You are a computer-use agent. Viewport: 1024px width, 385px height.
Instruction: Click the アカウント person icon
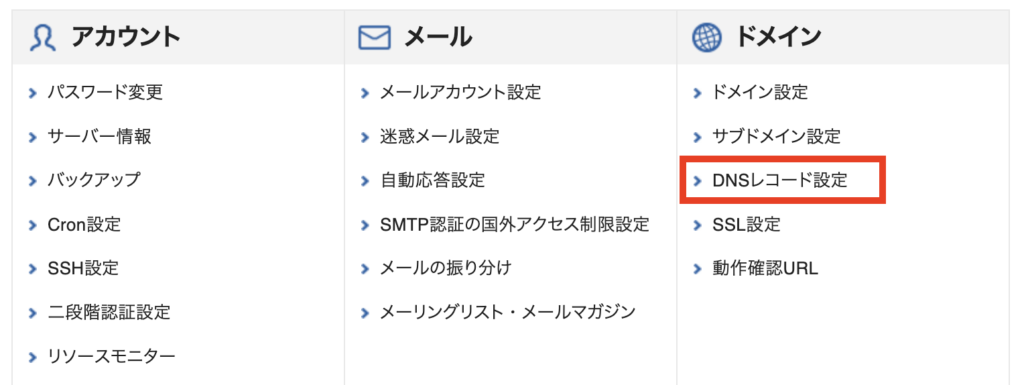tap(44, 38)
